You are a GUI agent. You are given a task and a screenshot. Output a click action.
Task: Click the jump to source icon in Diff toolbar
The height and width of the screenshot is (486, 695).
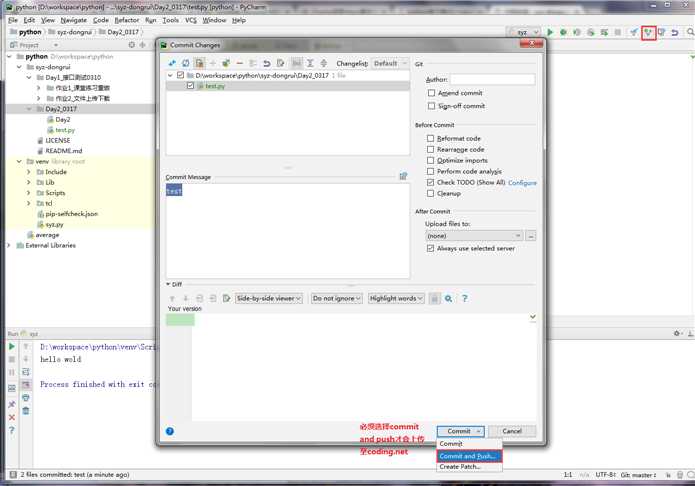click(226, 298)
